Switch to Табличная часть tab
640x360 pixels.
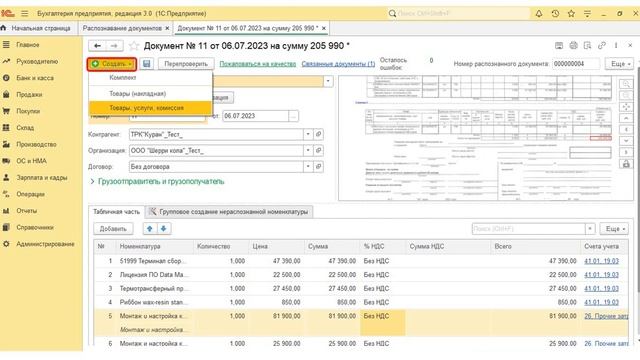pos(116,211)
